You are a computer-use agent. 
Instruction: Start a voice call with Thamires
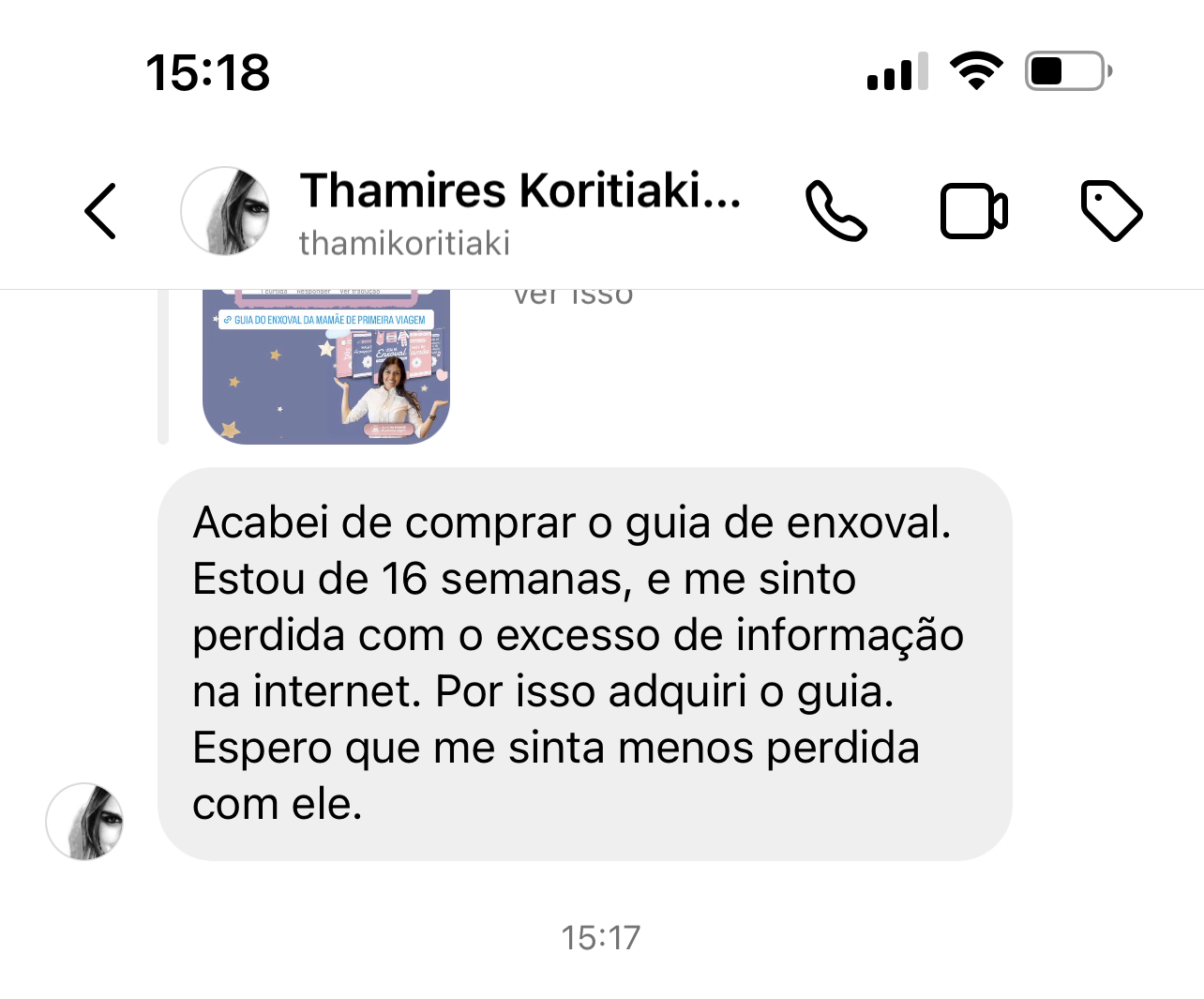point(835,211)
